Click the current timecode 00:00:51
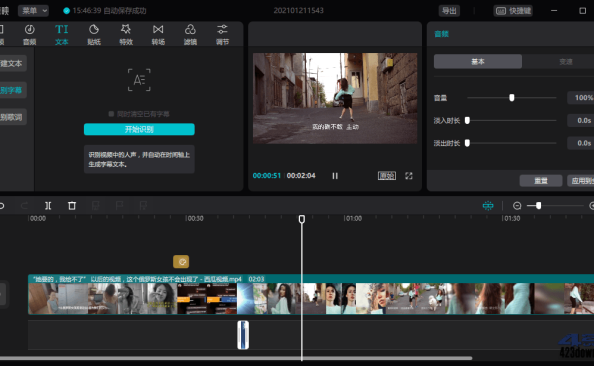The height and width of the screenshot is (366, 594). tap(267, 176)
